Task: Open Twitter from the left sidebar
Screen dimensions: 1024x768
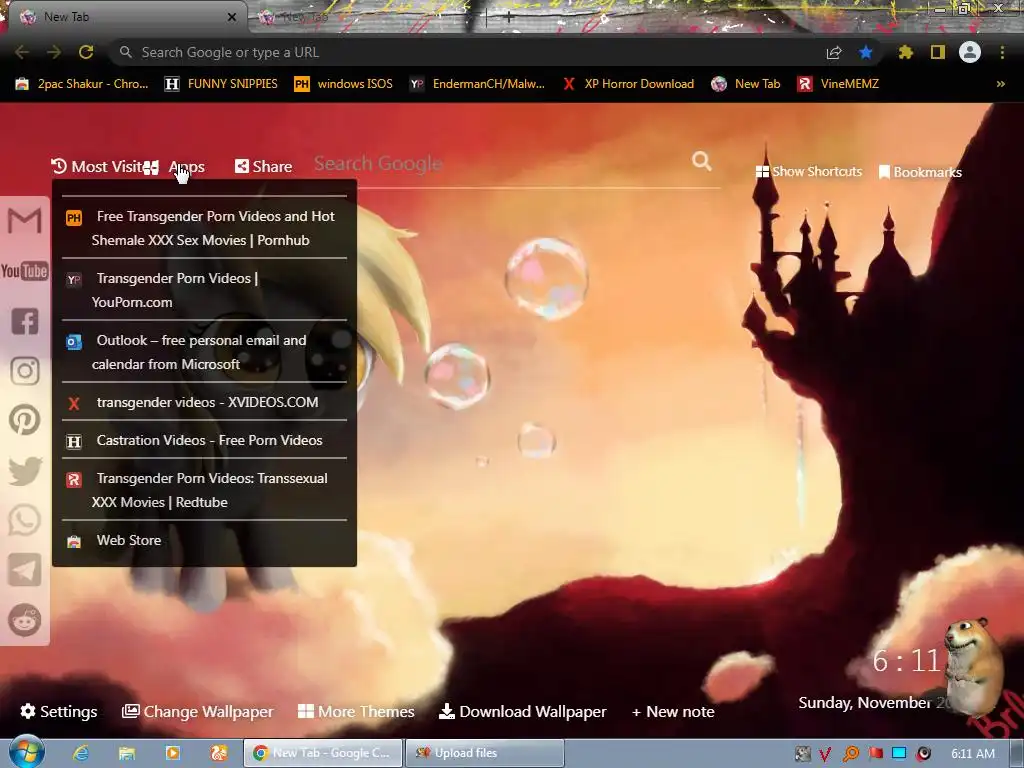Action: (x=25, y=471)
